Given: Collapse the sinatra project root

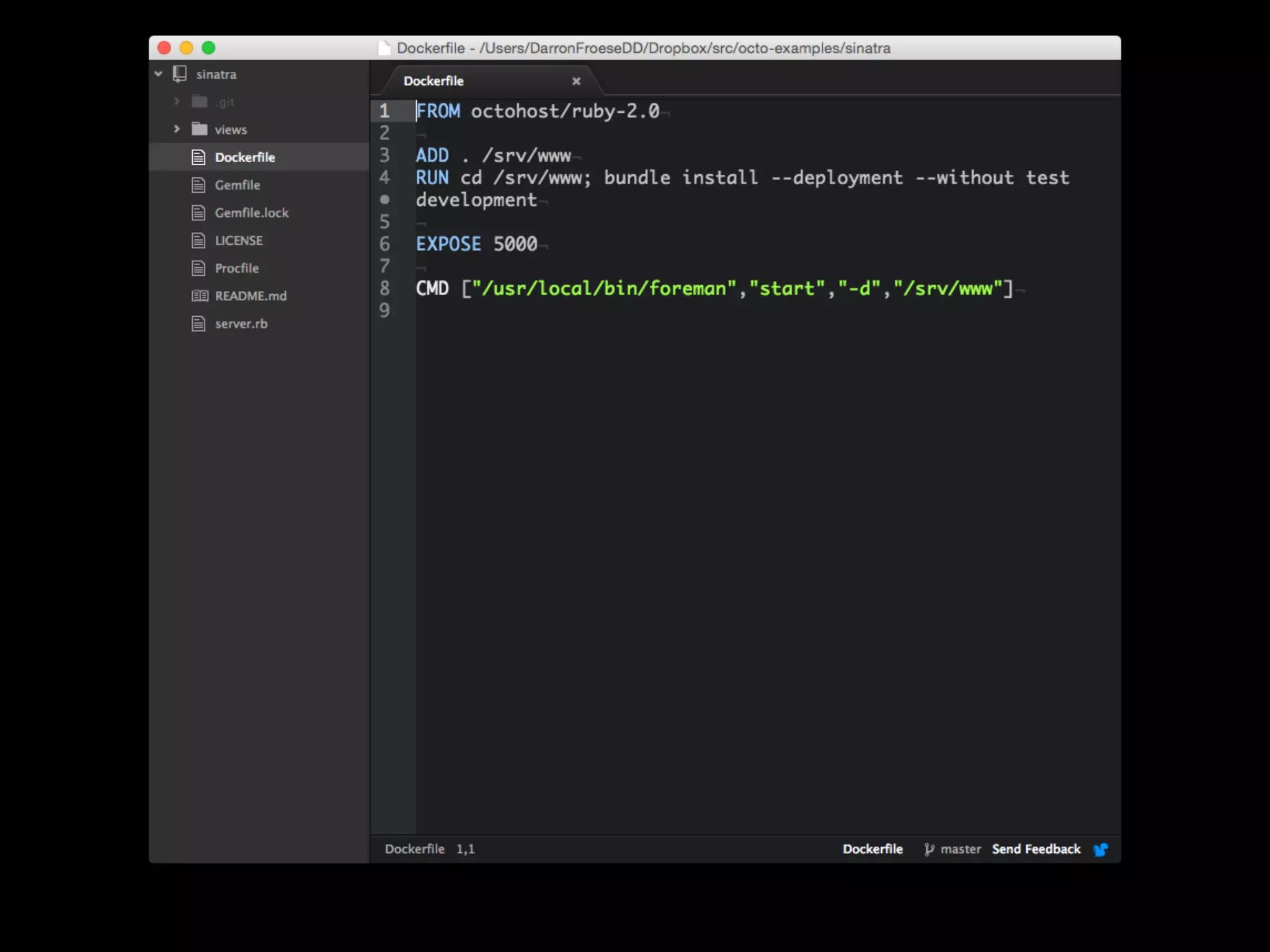Looking at the screenshot, I should 159,74.
